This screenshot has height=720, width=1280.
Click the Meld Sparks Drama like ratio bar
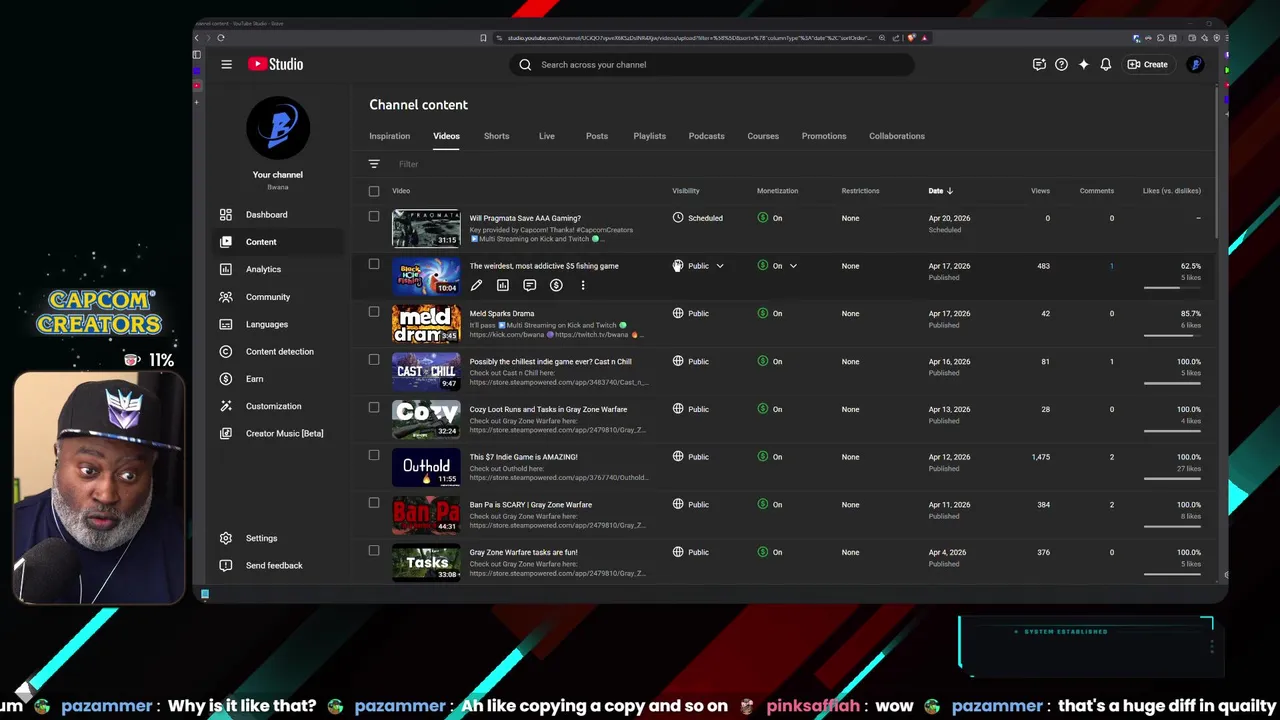1172,335
